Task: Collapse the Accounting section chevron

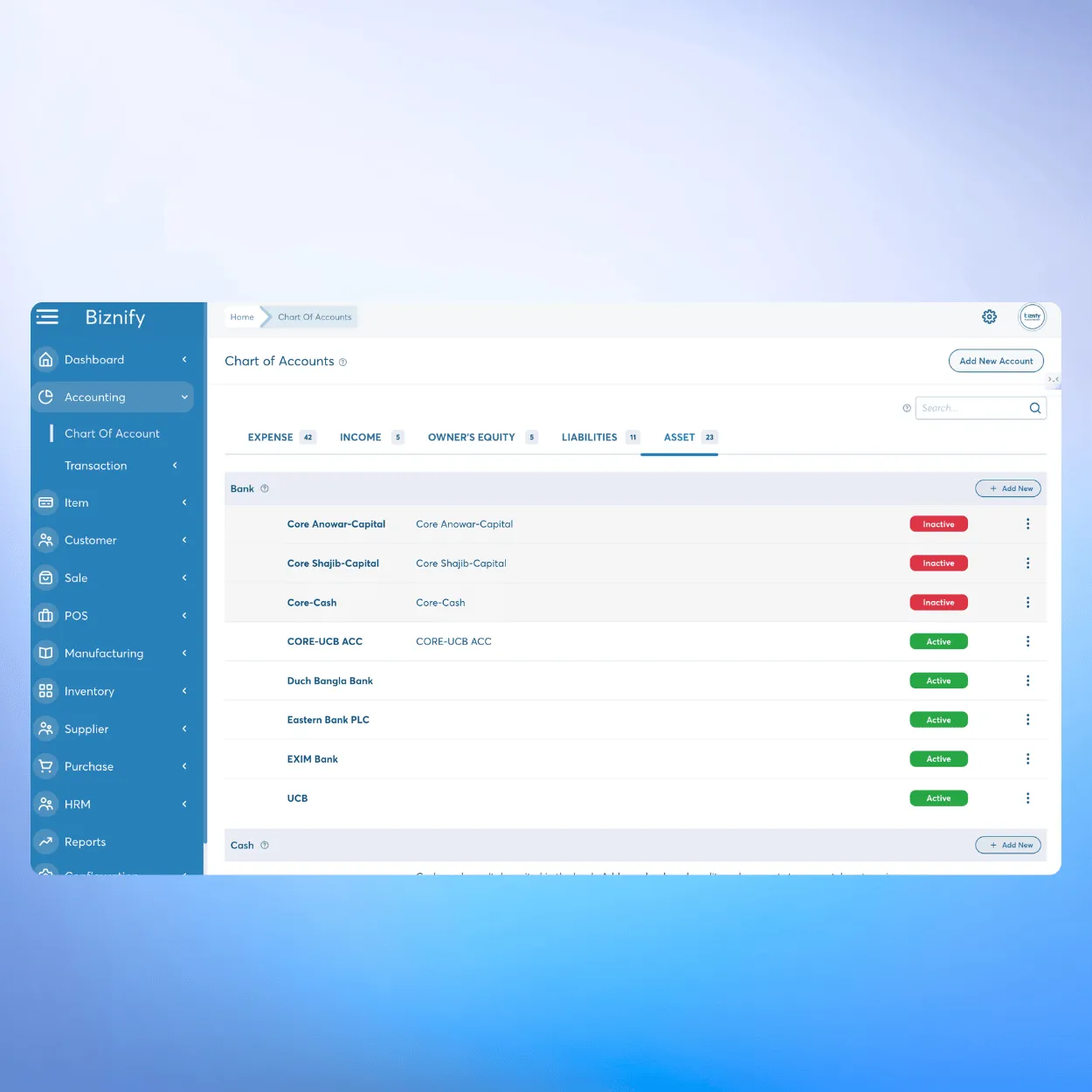Action: (x=184, y=397)
